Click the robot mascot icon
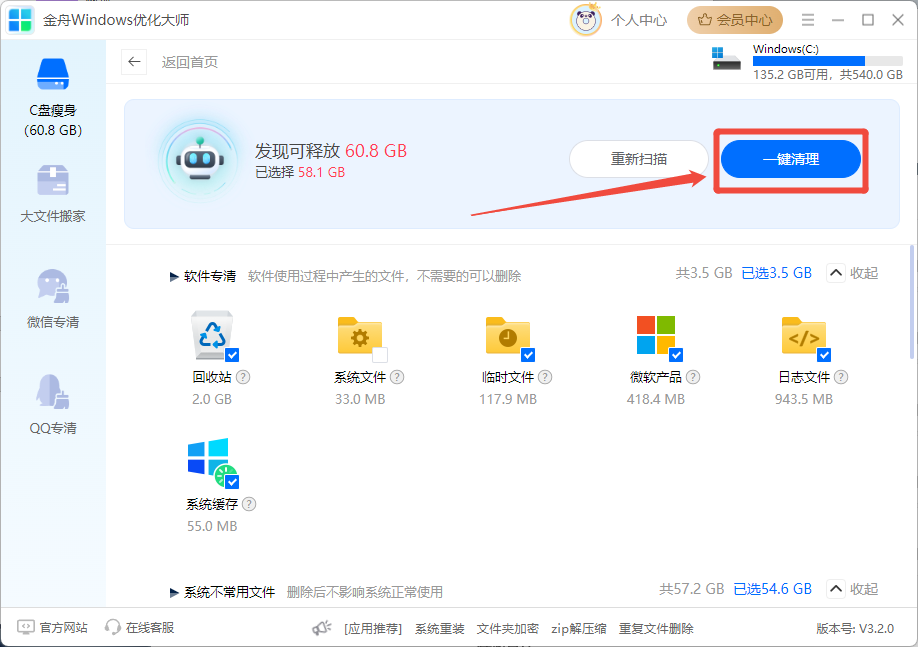The width and height of the screenshot is (918, 647). (200, 160)
